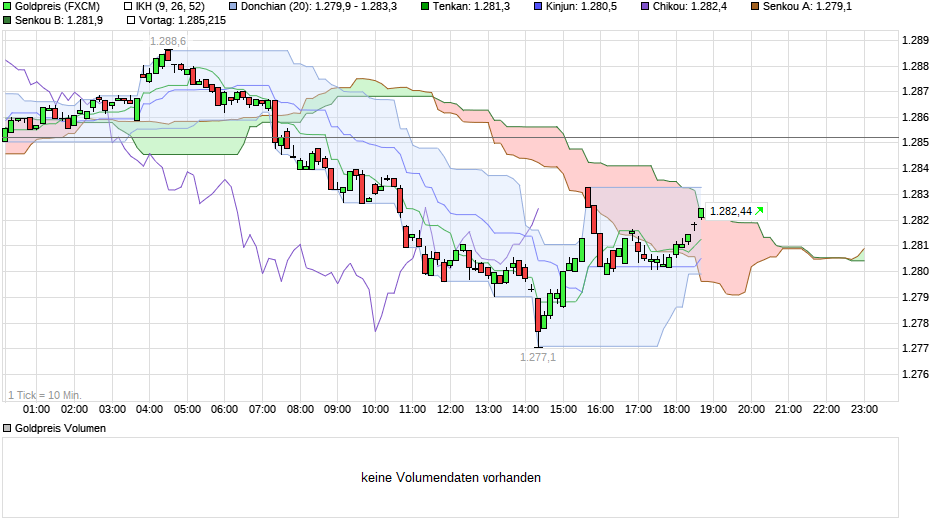Click the Goldpreis (FXCM) green legend square
The image size is (940, 526).
click(9, 6)
